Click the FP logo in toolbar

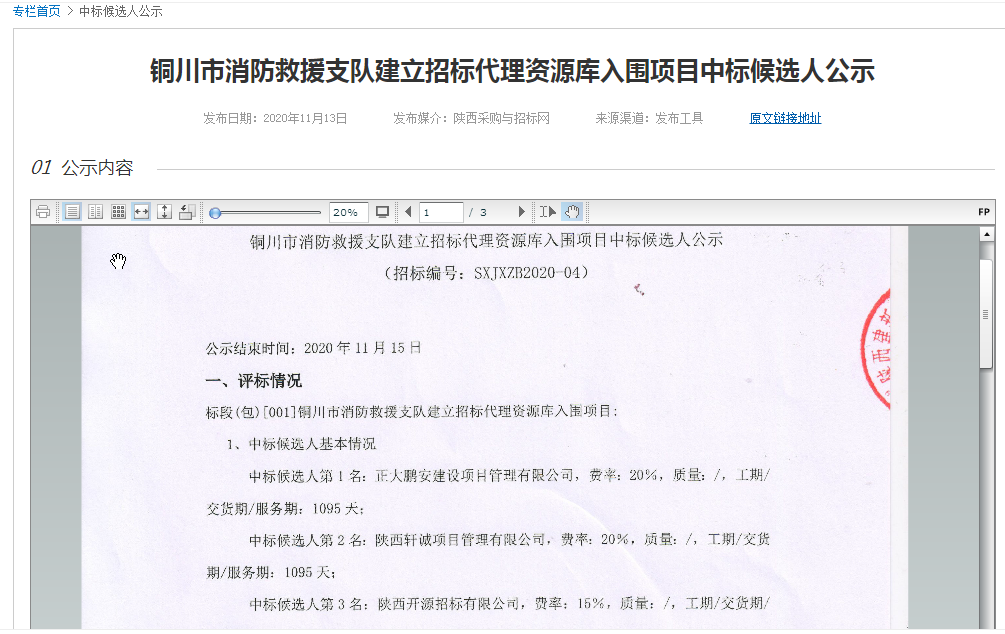click(x=984, y=212)
